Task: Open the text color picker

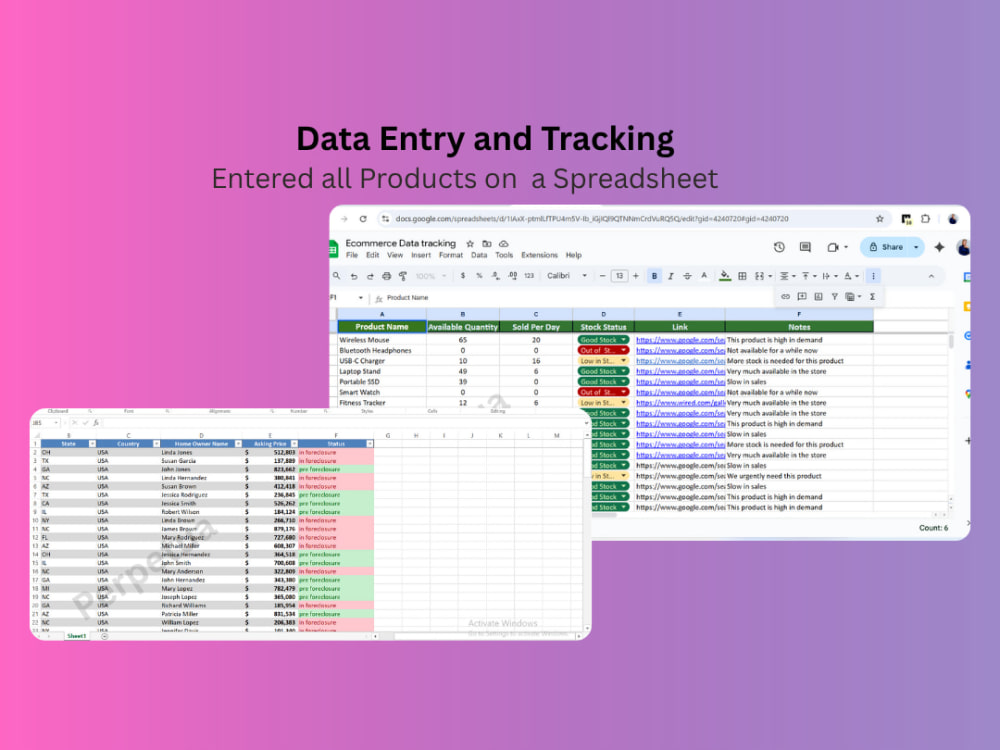Action: click(x=704, y=276)
